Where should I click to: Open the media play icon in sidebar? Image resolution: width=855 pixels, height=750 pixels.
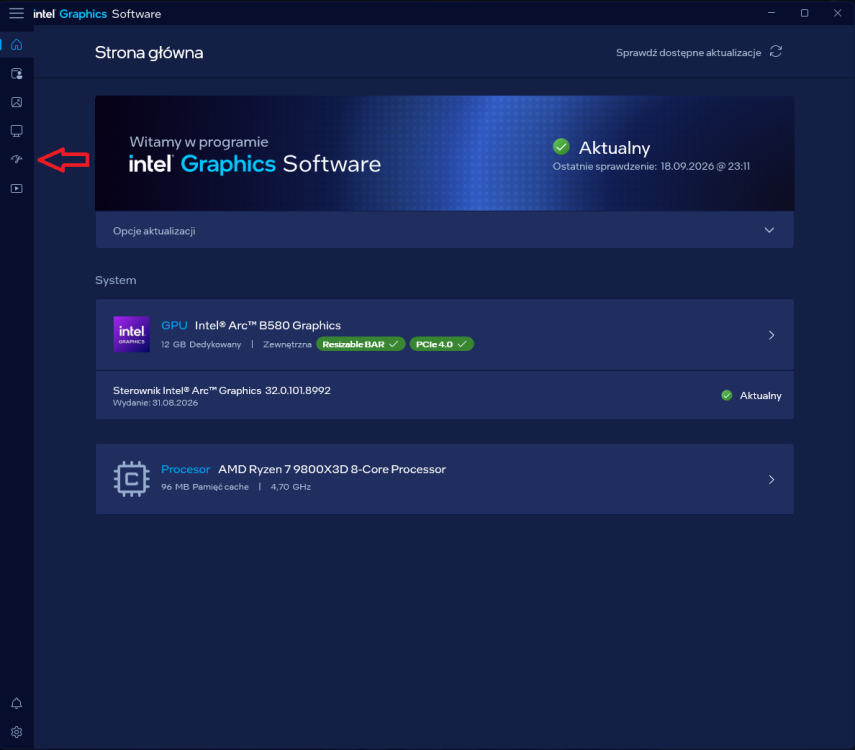click(16, 189)
